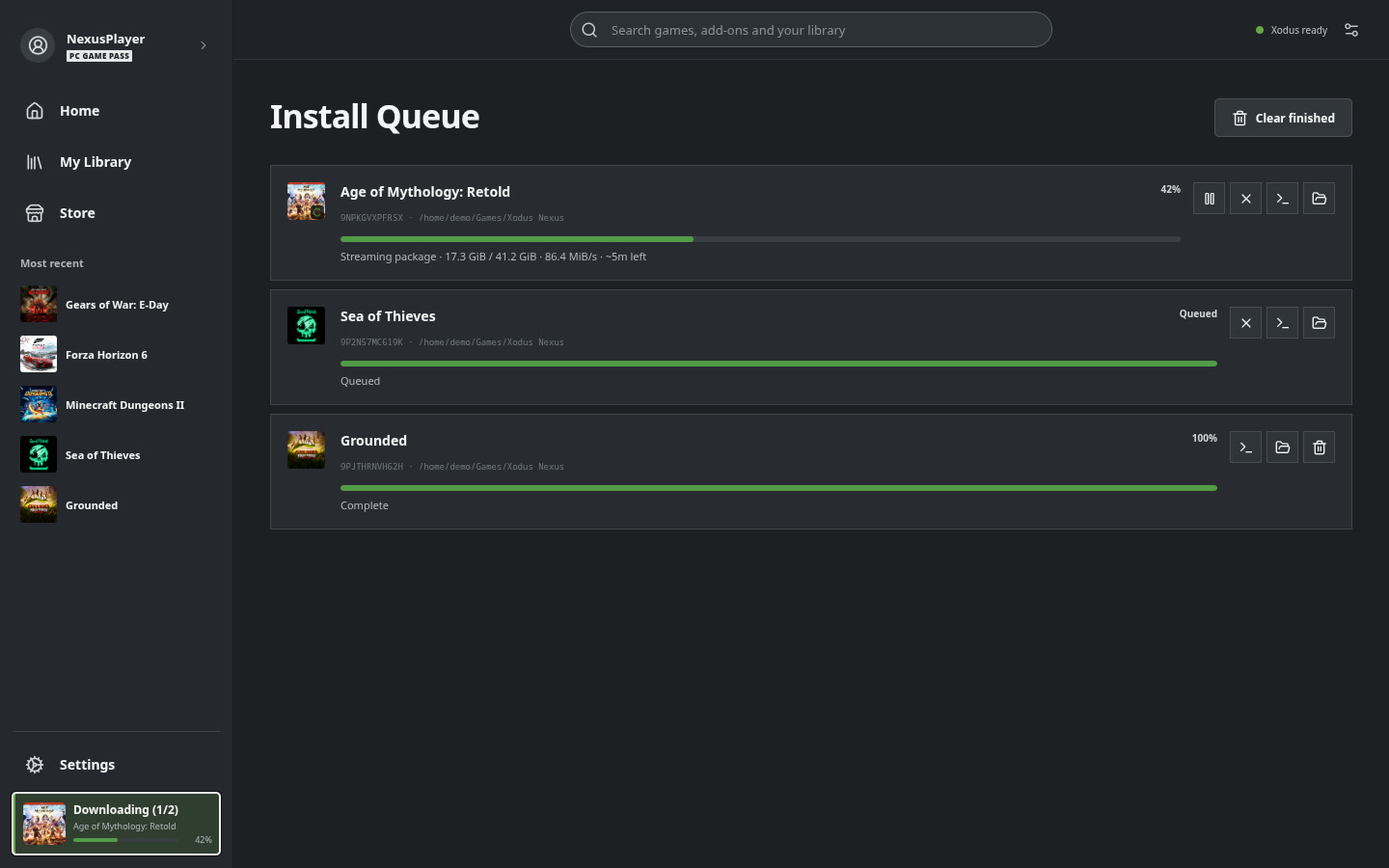The height and width of the screenshot is (868, 1389).
Task: Open install folder for Age of Mythology: Retold
Action: coord(1319,199)
